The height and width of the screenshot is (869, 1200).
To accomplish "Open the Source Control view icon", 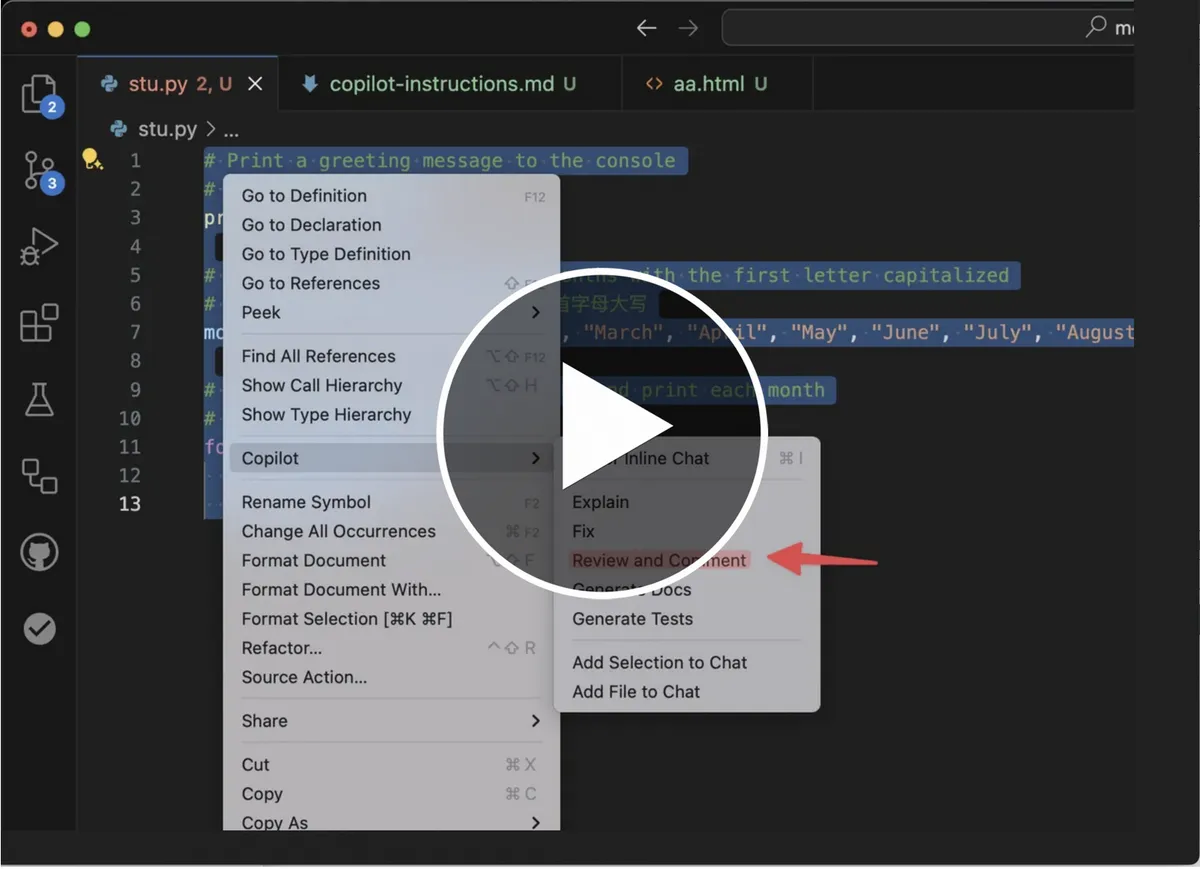I will [x=39, y=171].
